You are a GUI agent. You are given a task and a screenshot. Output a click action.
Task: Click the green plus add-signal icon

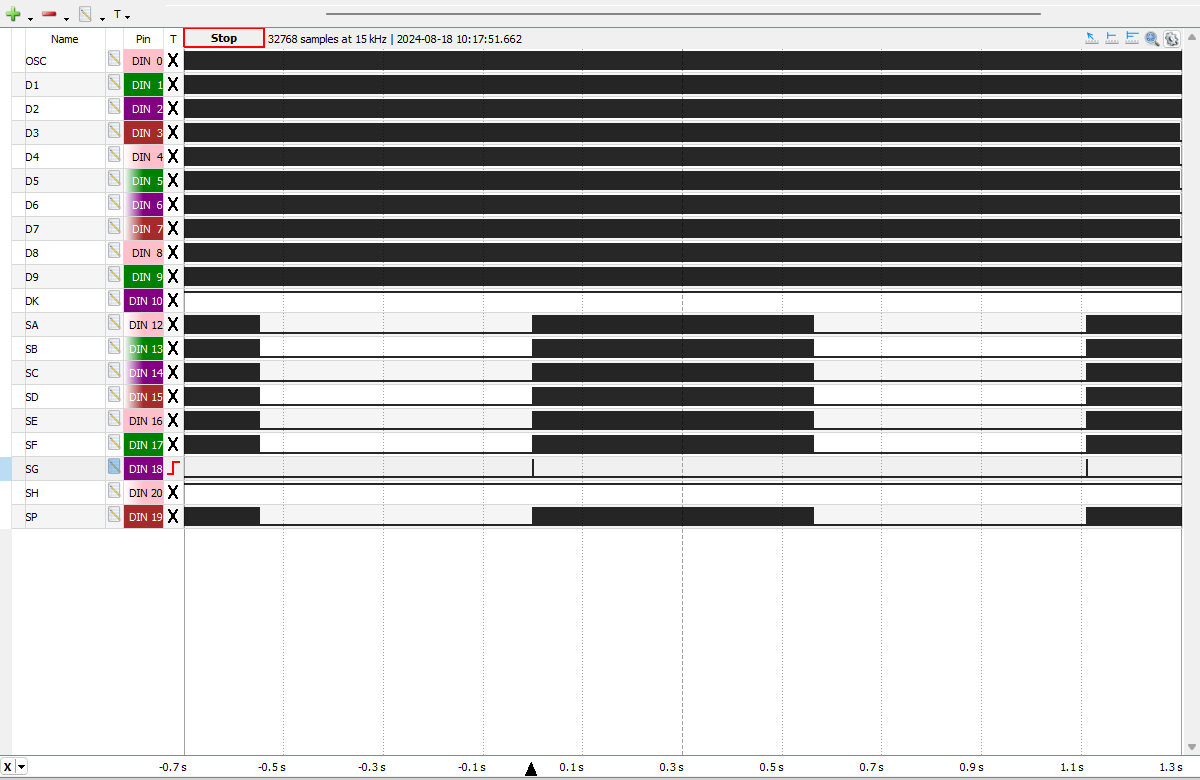(13, 15)
